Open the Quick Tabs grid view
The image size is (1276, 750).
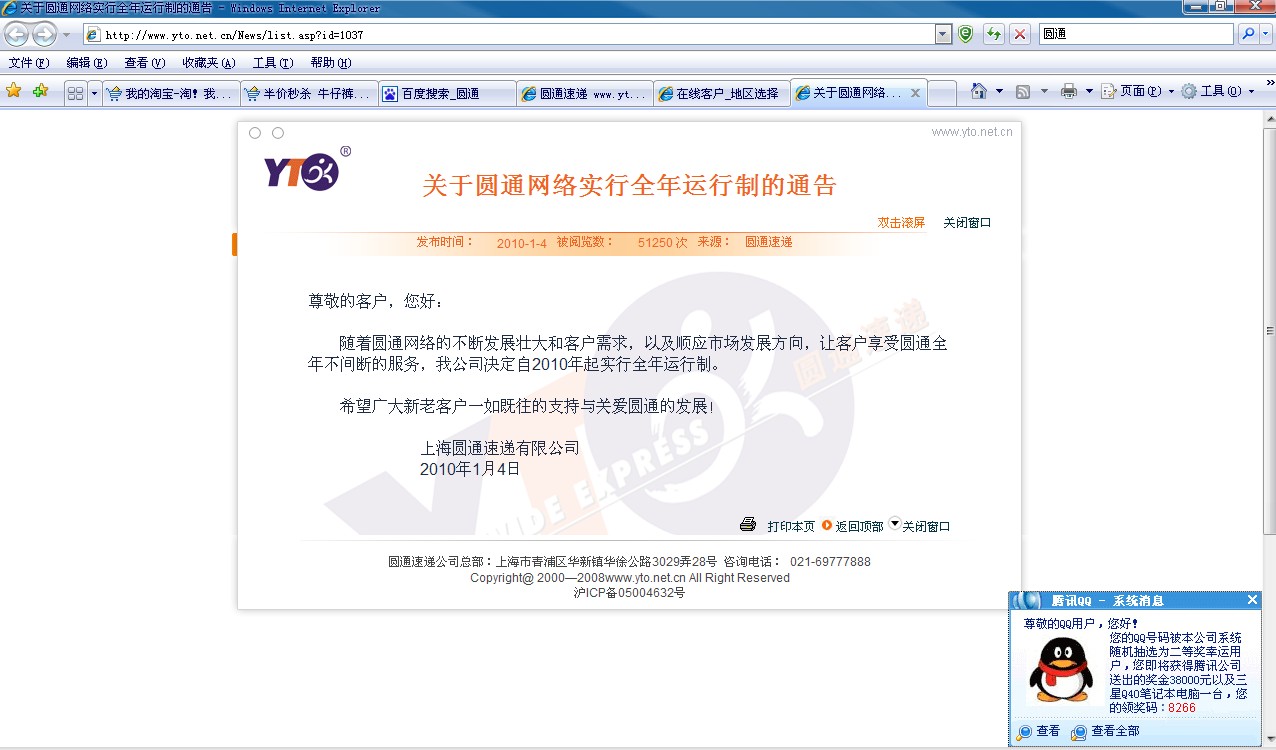click(x=75, y=93)
